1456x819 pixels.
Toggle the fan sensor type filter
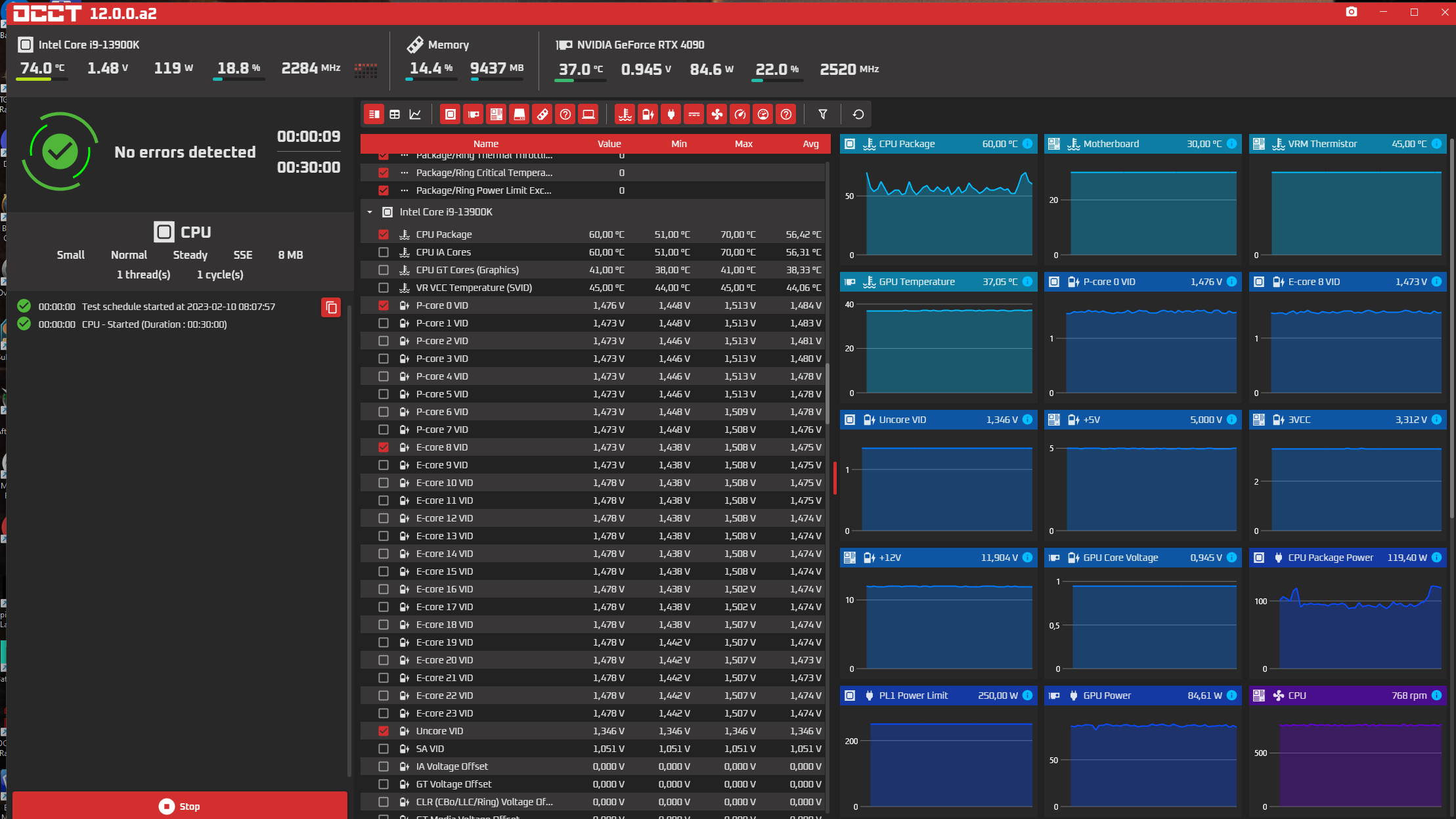[717, 114]
